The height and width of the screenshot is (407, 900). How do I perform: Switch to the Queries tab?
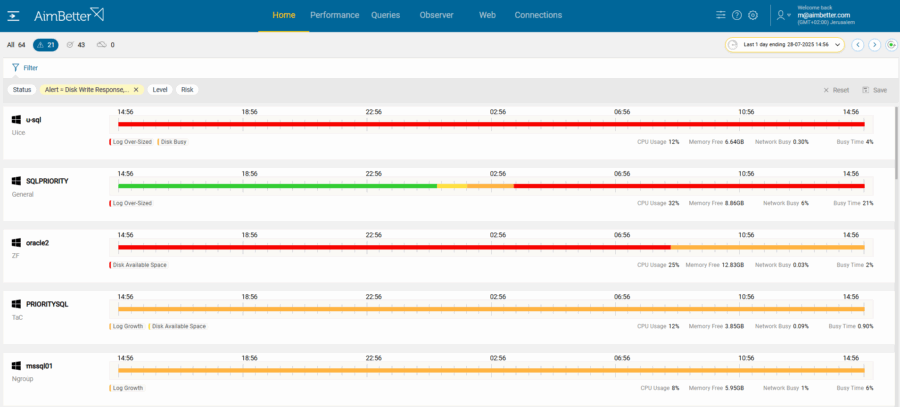(x=386, y=15)
